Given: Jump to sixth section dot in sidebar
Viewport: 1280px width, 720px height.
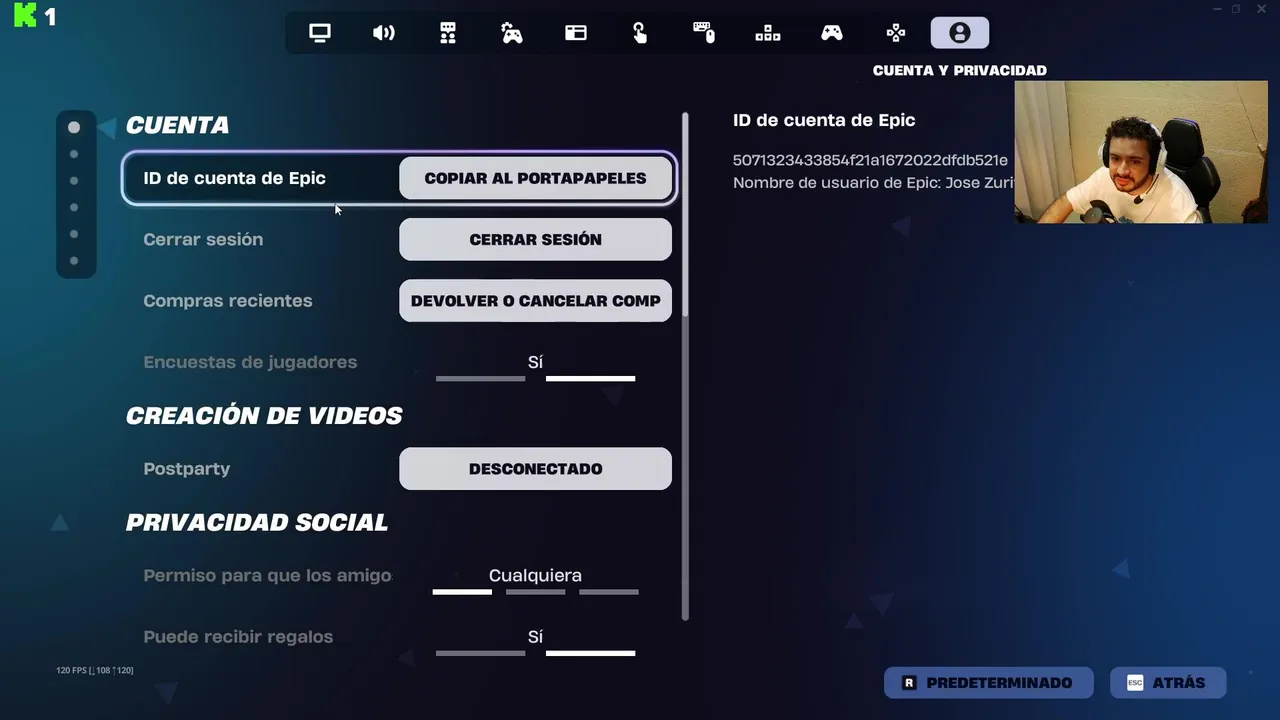Looking at the screenshot, I should click(x=74, y=261).
